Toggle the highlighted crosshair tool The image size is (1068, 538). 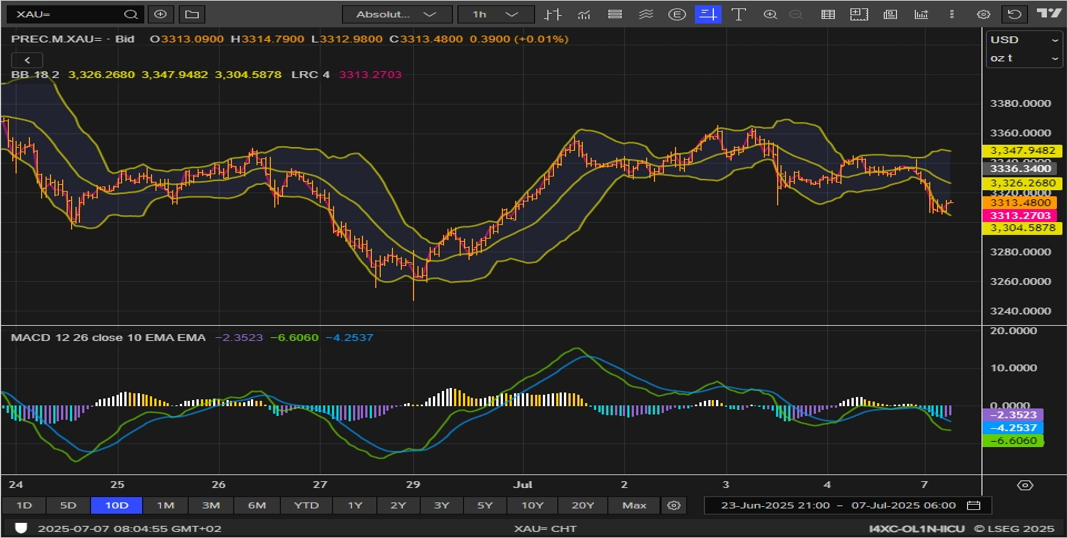coord(708,14)
